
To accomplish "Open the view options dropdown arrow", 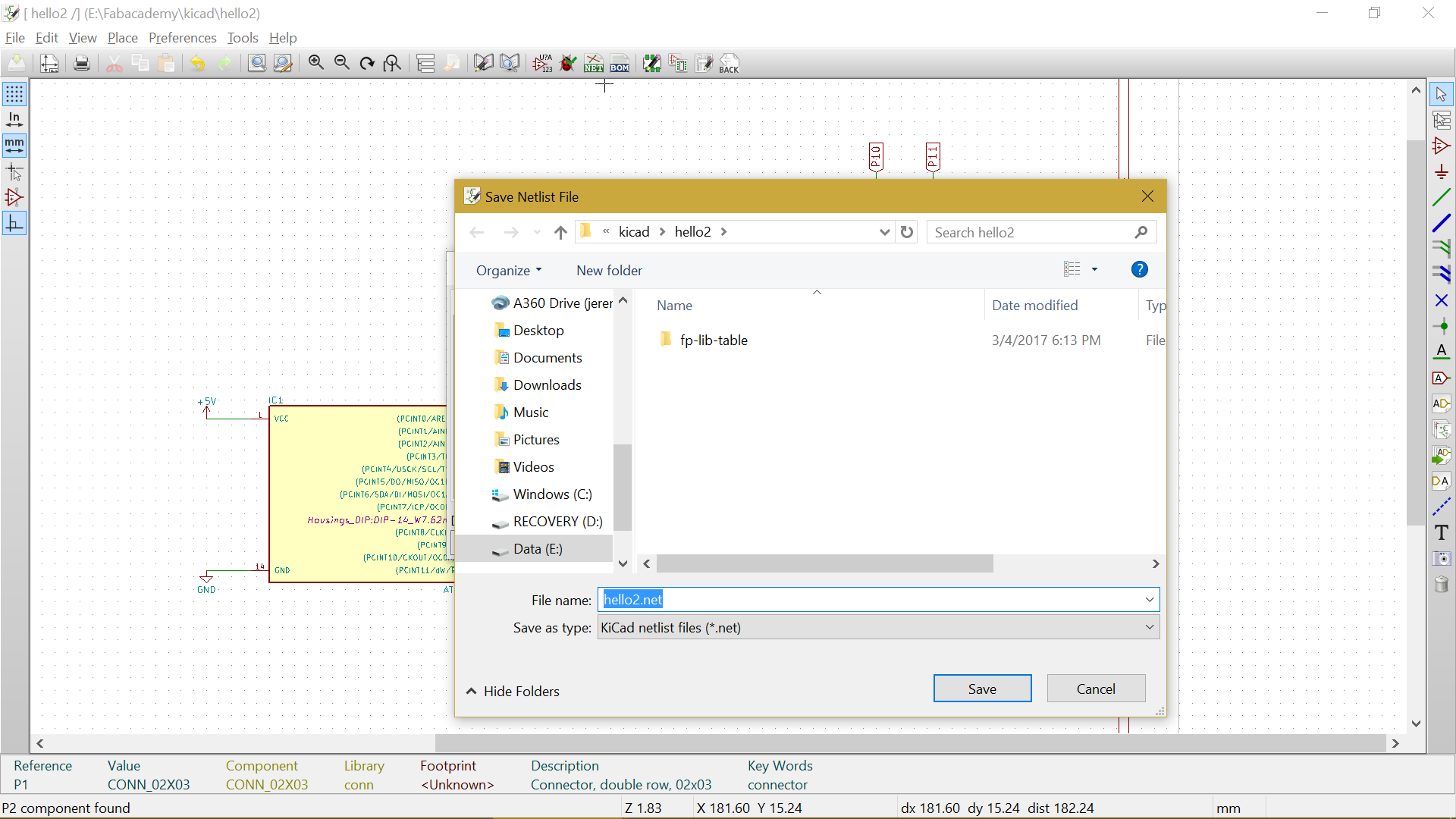I will (1094, 269).
